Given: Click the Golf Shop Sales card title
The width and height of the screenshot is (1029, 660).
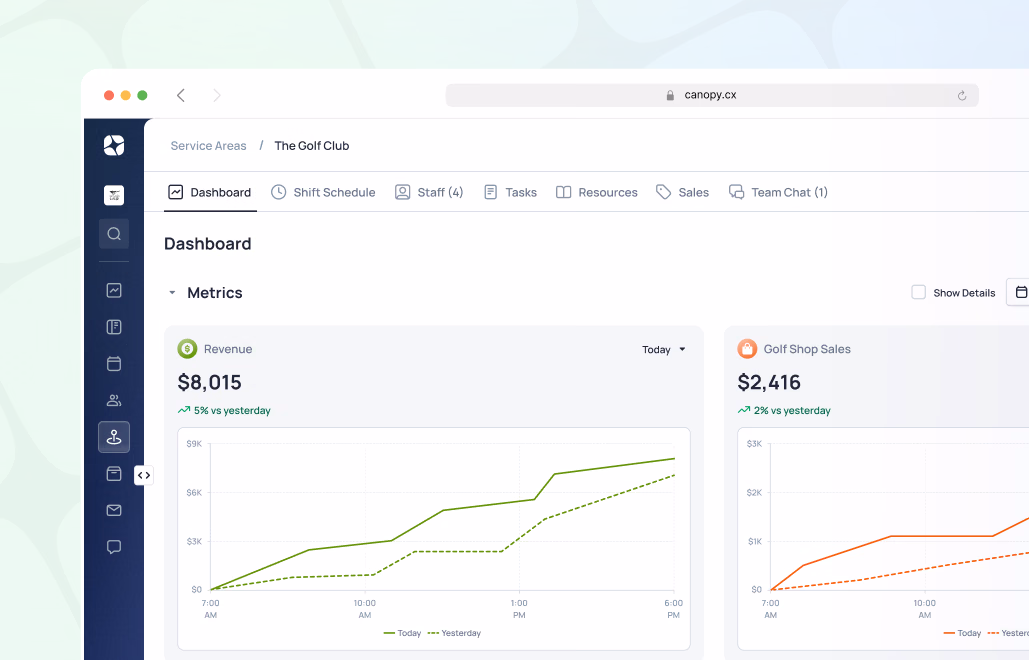Looking at the screenshot, I should click(x=807, y=349).
